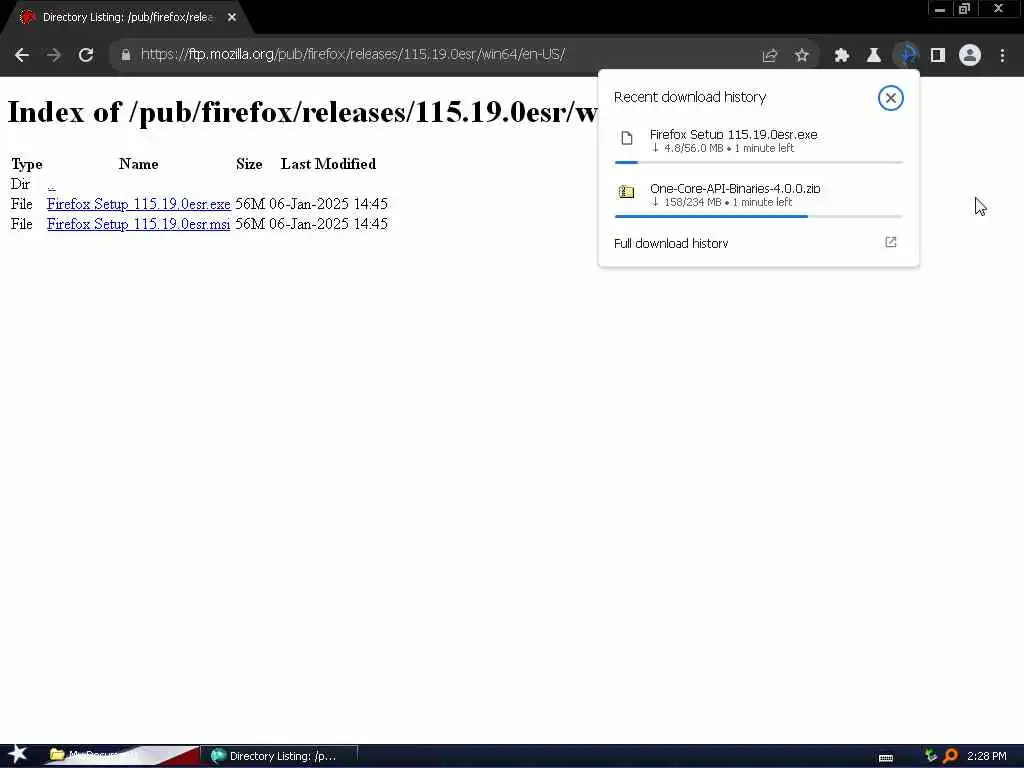
Task: Restore the browser window size
Action: tap(964, 9)
